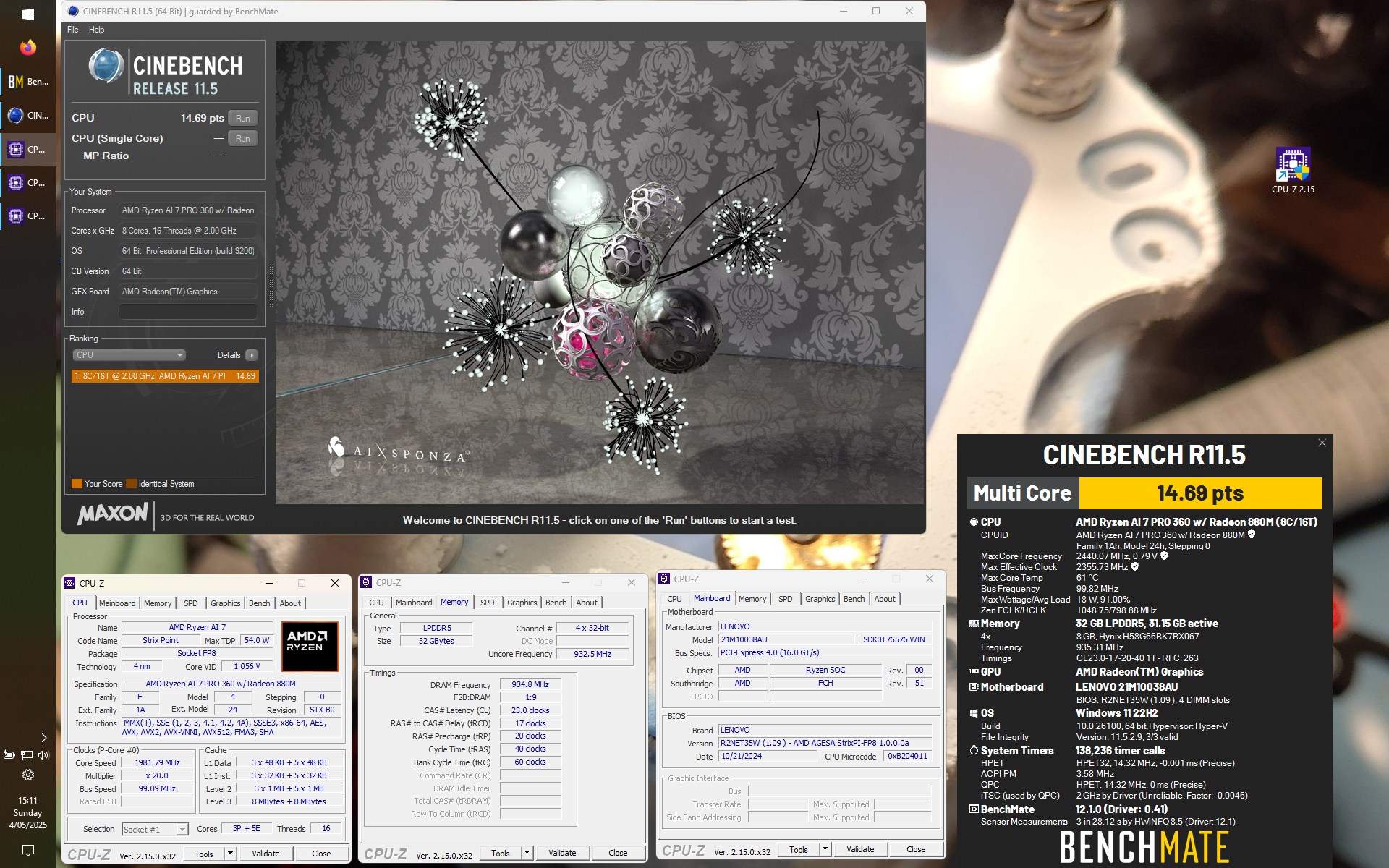Click the rendered Cinebench scene image

599,272
